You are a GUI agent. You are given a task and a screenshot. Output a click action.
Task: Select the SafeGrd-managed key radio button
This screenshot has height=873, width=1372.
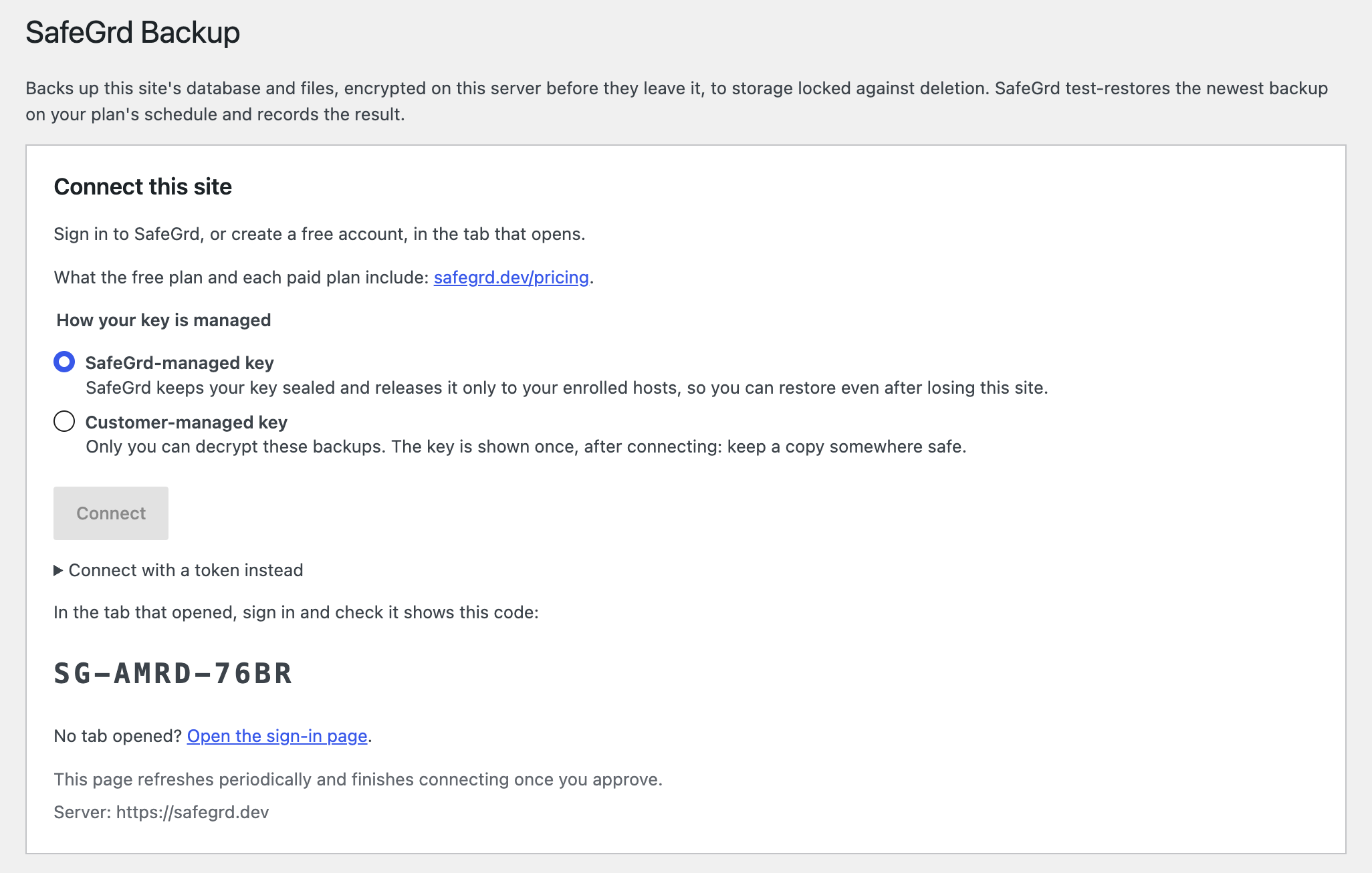point(64,362)
